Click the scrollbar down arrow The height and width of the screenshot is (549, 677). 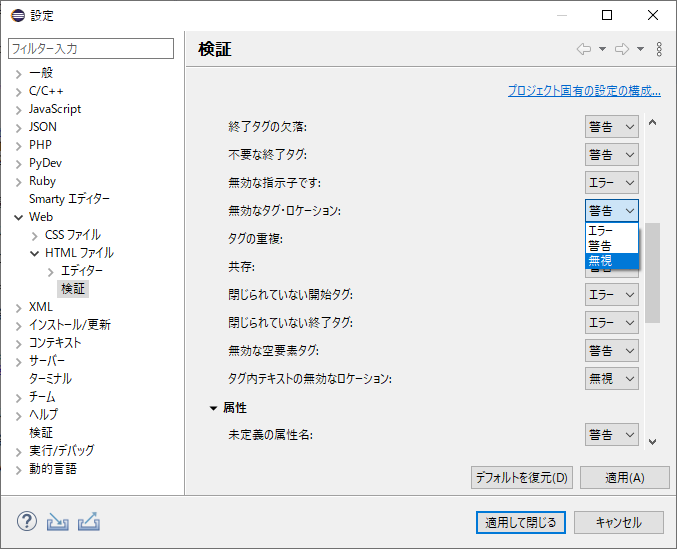click(652, 442)
